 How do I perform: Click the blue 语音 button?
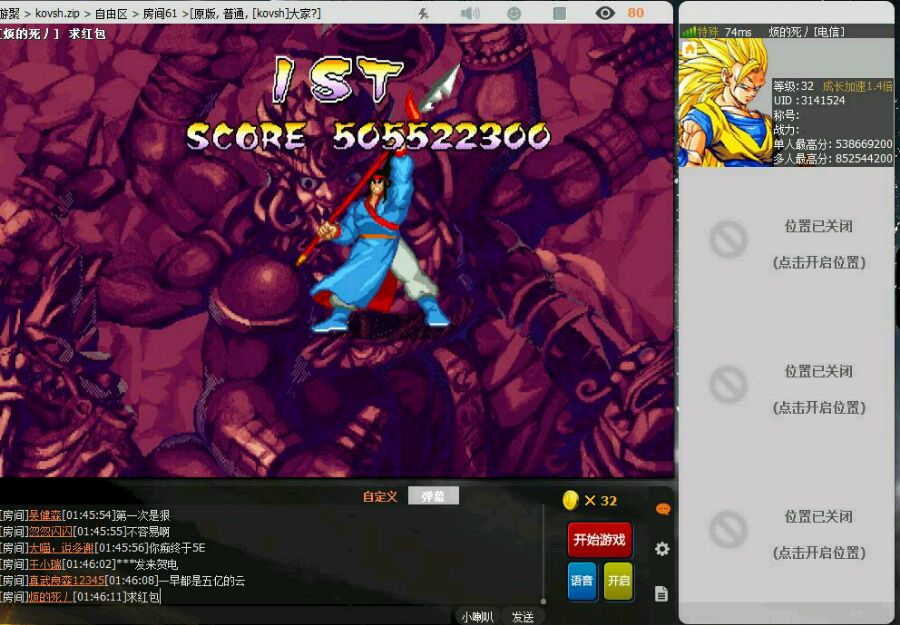pos(581,581)
